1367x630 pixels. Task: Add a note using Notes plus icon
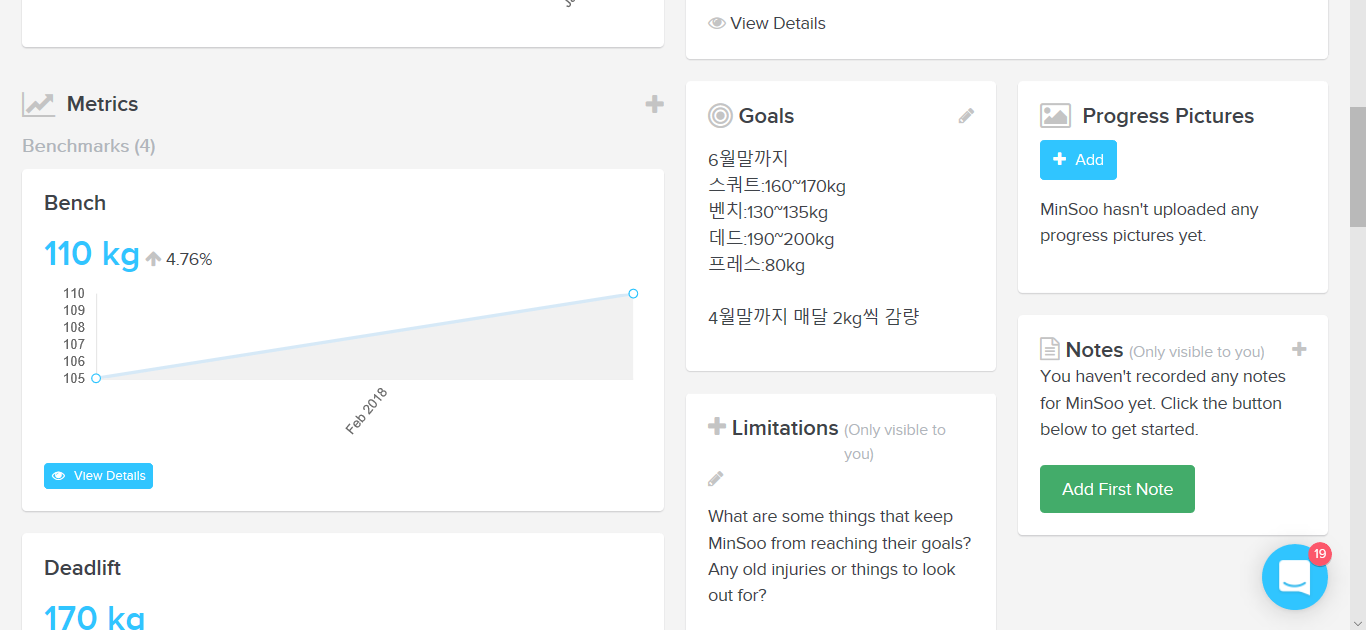coord(1299,349)
